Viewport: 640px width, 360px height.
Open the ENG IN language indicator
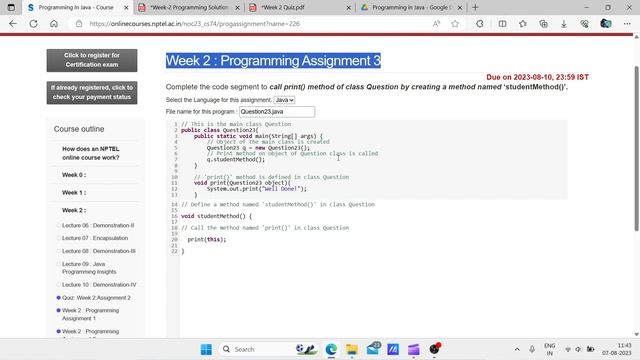[x=550, y=349]
